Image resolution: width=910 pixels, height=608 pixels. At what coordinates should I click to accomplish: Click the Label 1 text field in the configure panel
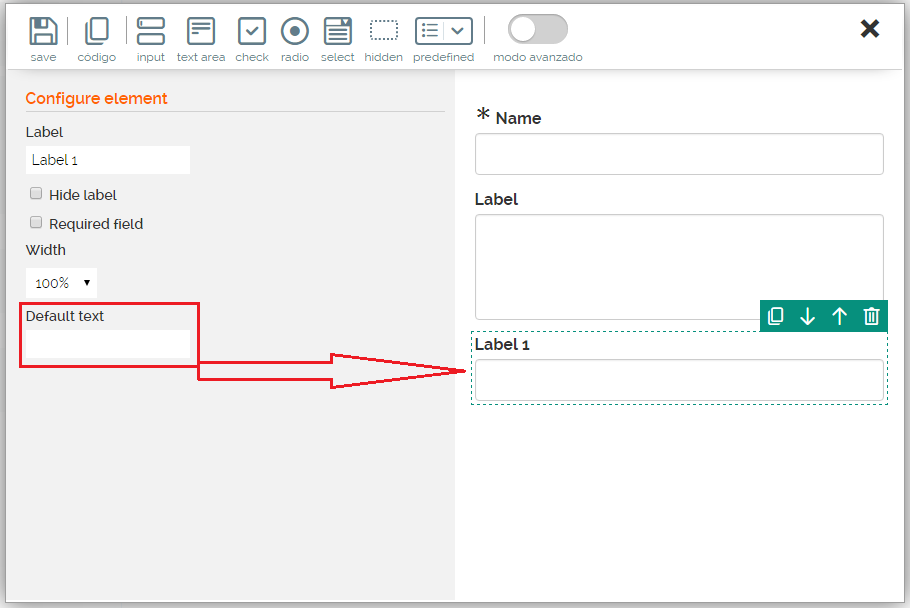(108, 160)
